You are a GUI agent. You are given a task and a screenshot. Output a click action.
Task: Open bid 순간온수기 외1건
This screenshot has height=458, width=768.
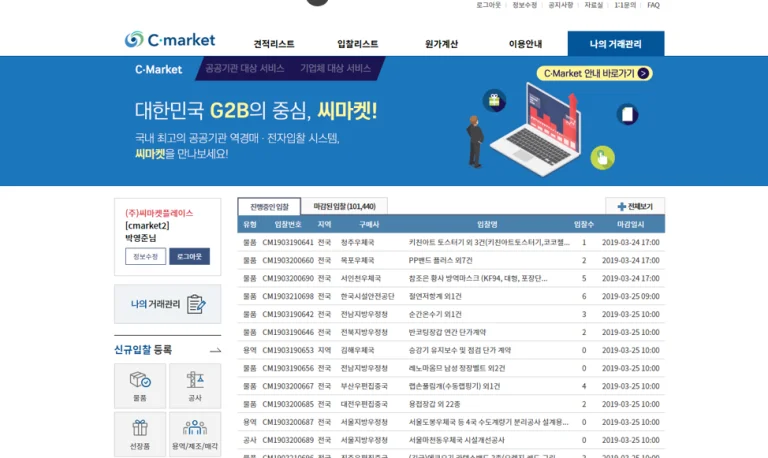[x=435, y=314]
